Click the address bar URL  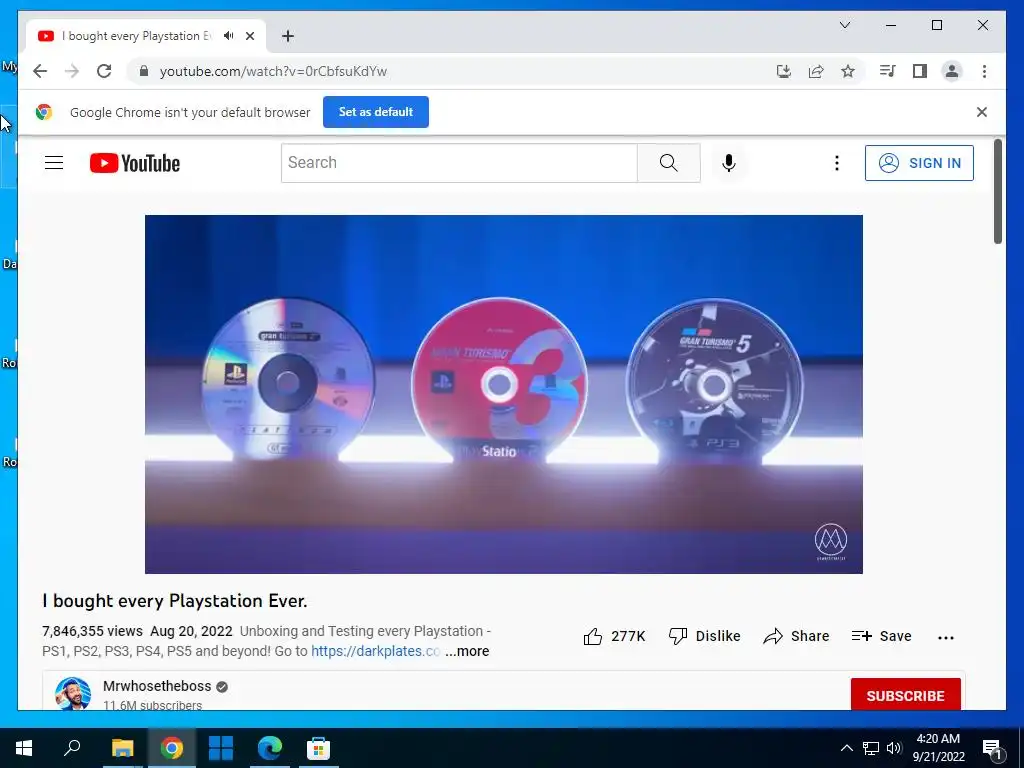point(273,71)
